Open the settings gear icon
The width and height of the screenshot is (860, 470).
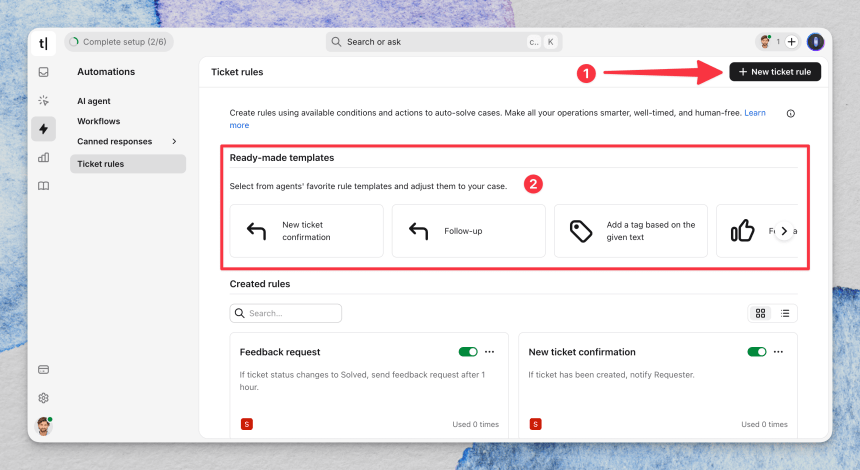point(43,398)
